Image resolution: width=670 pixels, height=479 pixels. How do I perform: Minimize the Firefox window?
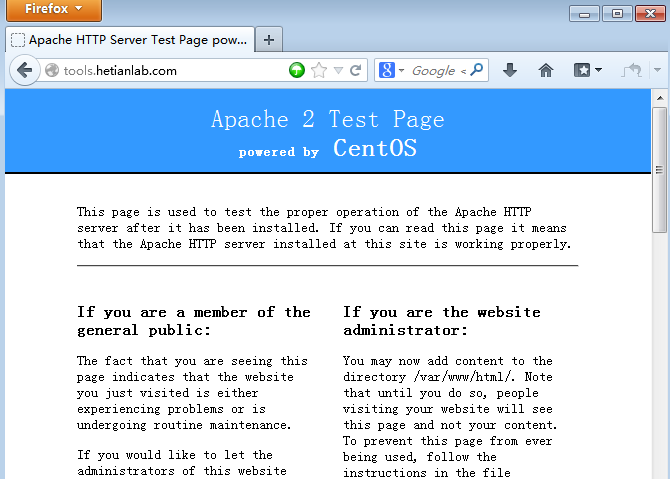(585, 14)
